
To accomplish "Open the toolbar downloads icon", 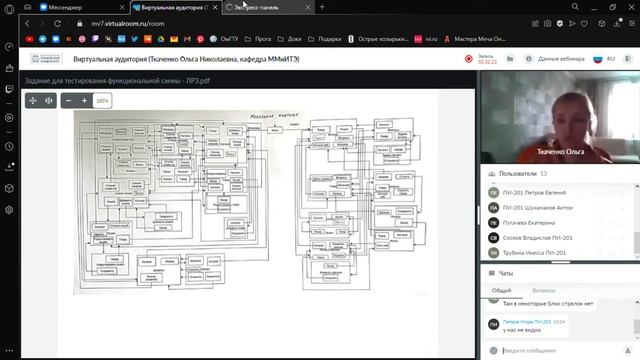I will [x=618, y=23].
